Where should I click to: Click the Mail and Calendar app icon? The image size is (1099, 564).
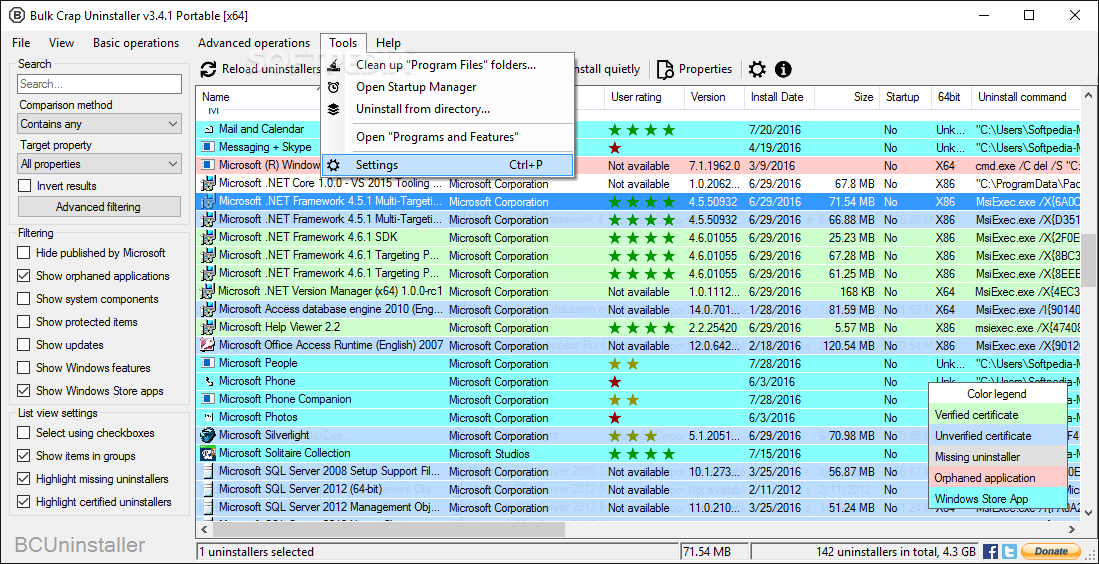207,130
